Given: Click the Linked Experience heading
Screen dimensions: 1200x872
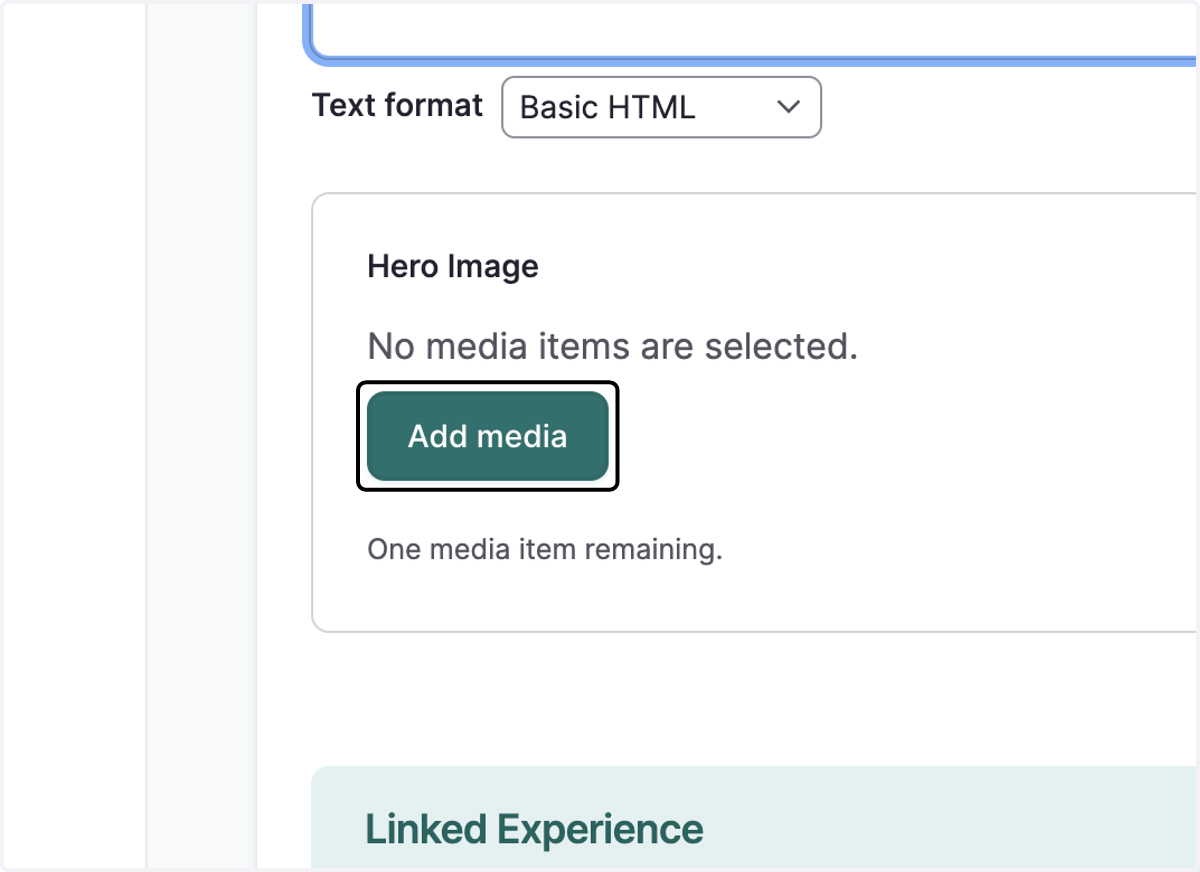Looking at the screenshot, I should [534, 829].
